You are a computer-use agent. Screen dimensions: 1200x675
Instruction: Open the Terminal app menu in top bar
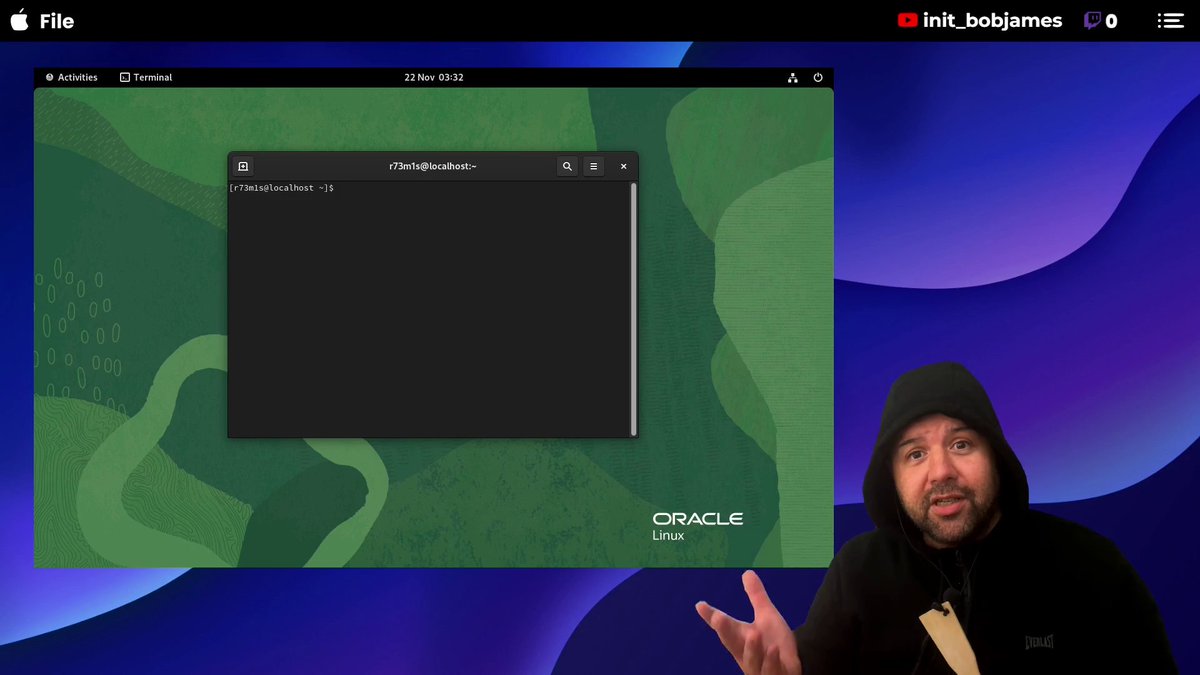pos(146,77)
